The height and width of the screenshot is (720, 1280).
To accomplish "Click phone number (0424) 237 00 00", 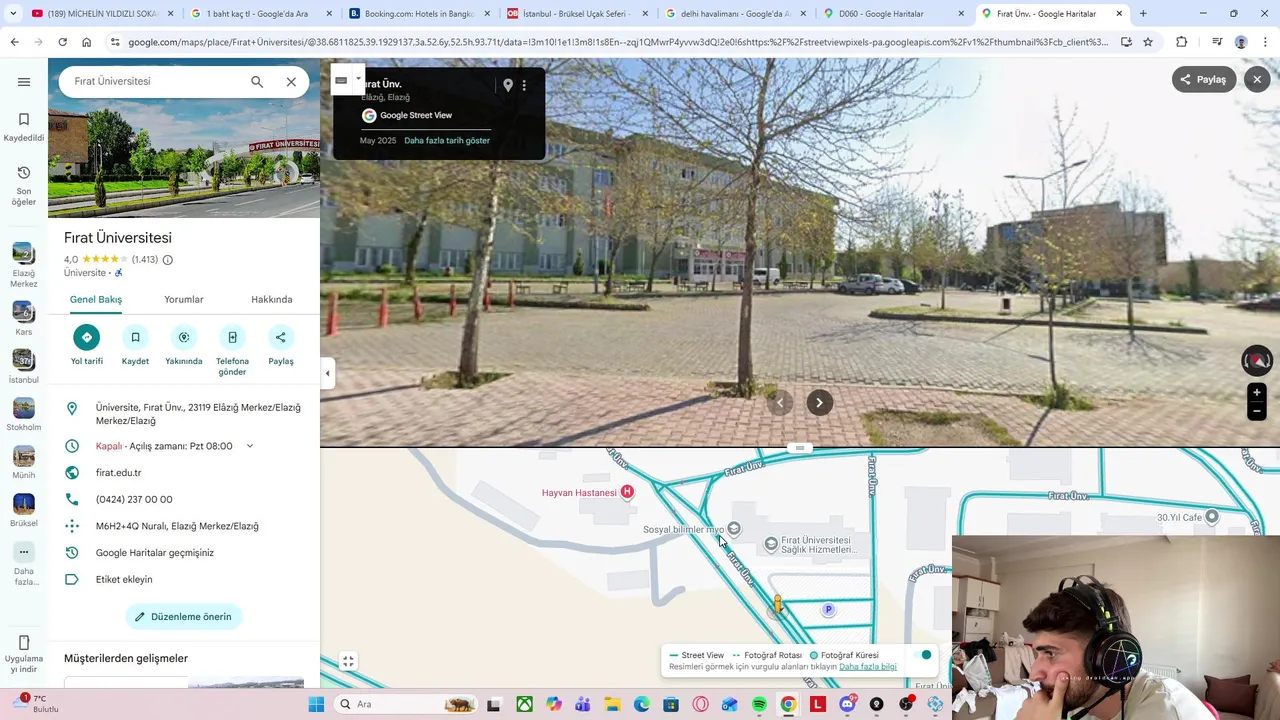I will coord(134,499).
